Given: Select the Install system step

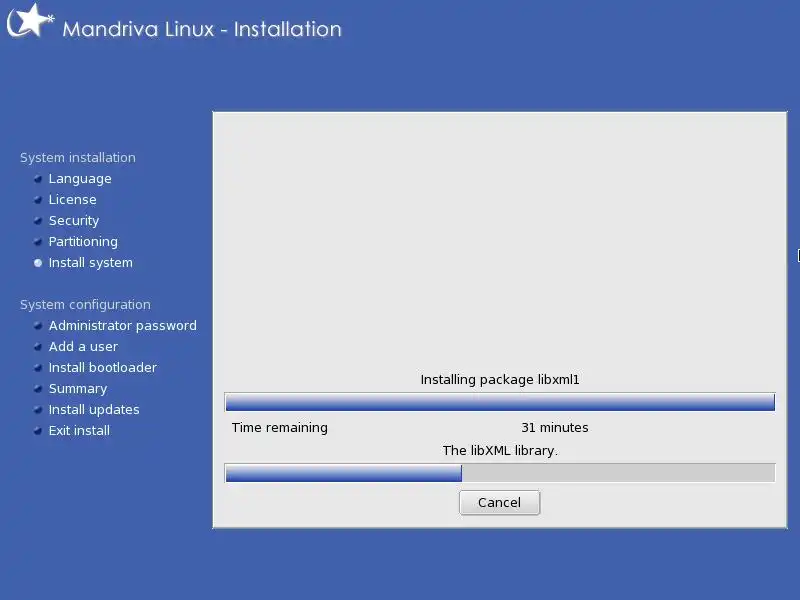Looking at the screenshot, I should click(90, 263).
